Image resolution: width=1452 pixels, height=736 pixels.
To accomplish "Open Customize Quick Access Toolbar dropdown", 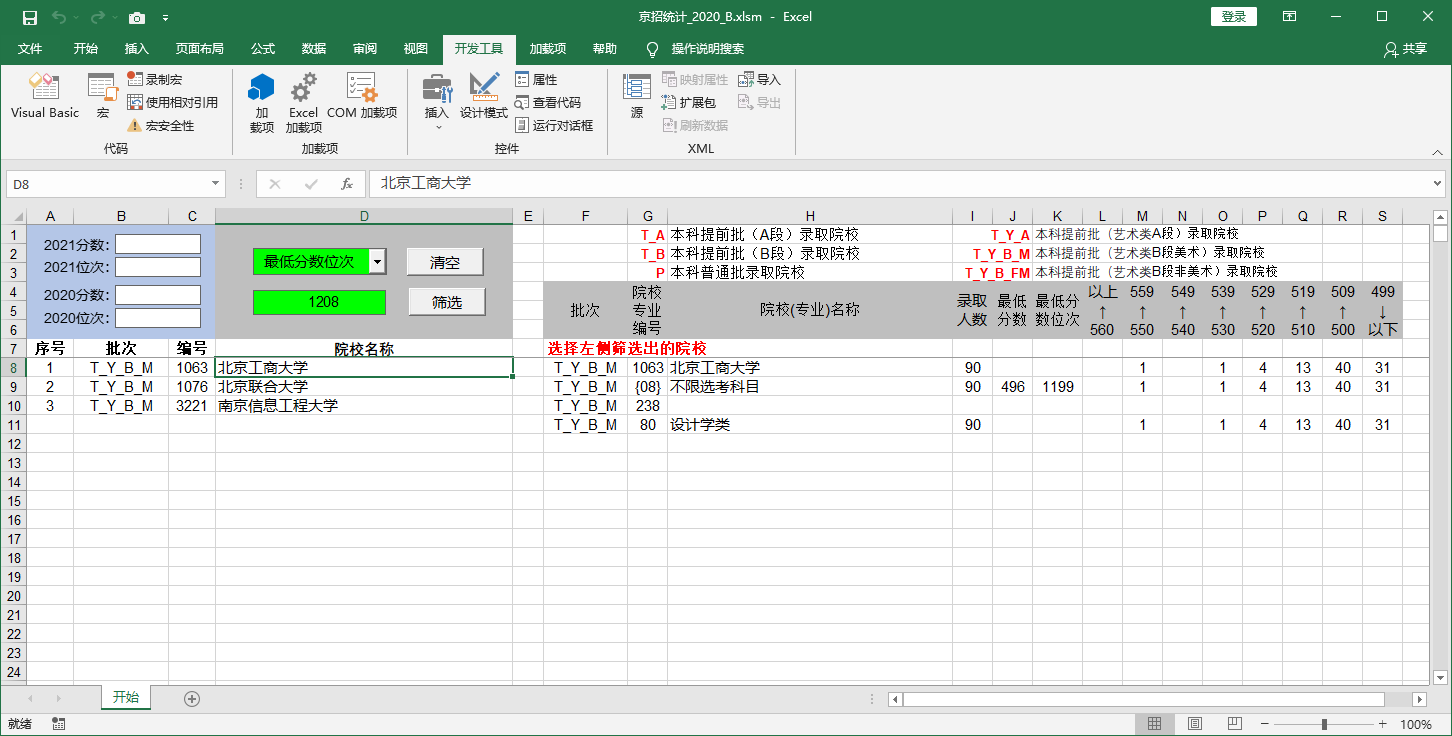I will tap(165, 17).
